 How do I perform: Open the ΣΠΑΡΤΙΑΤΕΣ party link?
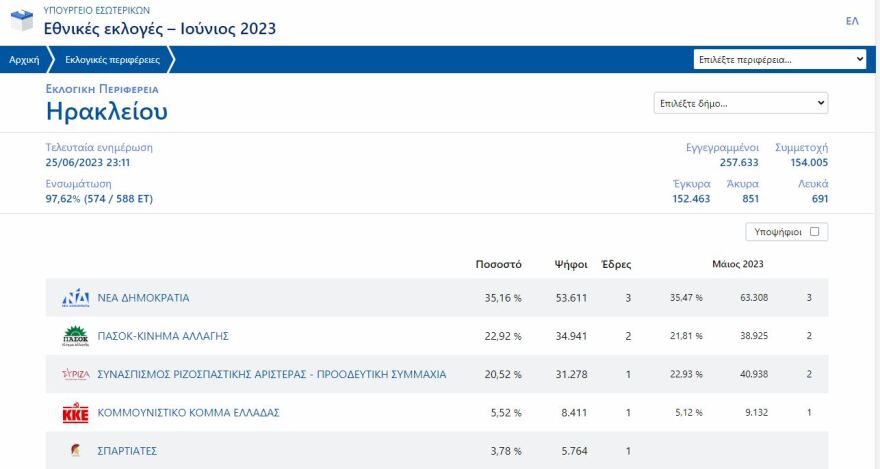[x=127, y=451]
